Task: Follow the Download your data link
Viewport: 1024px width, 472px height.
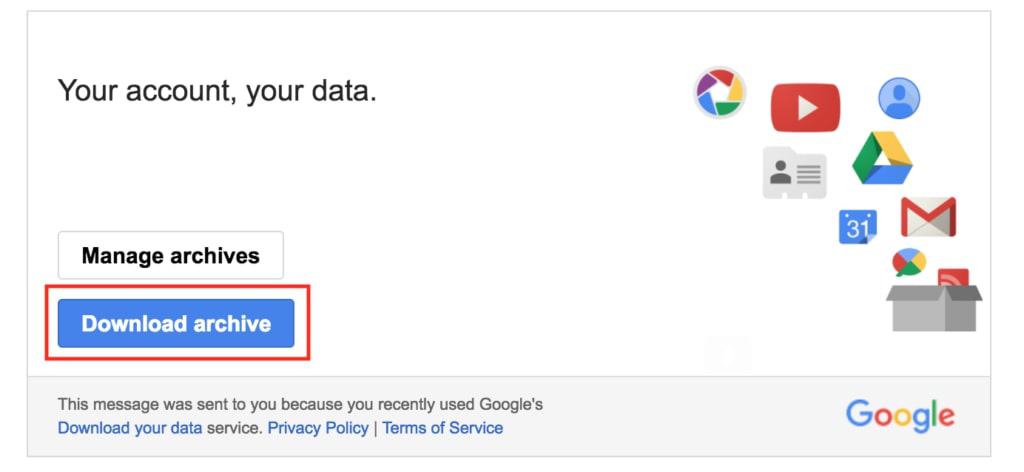Action: 130,428
